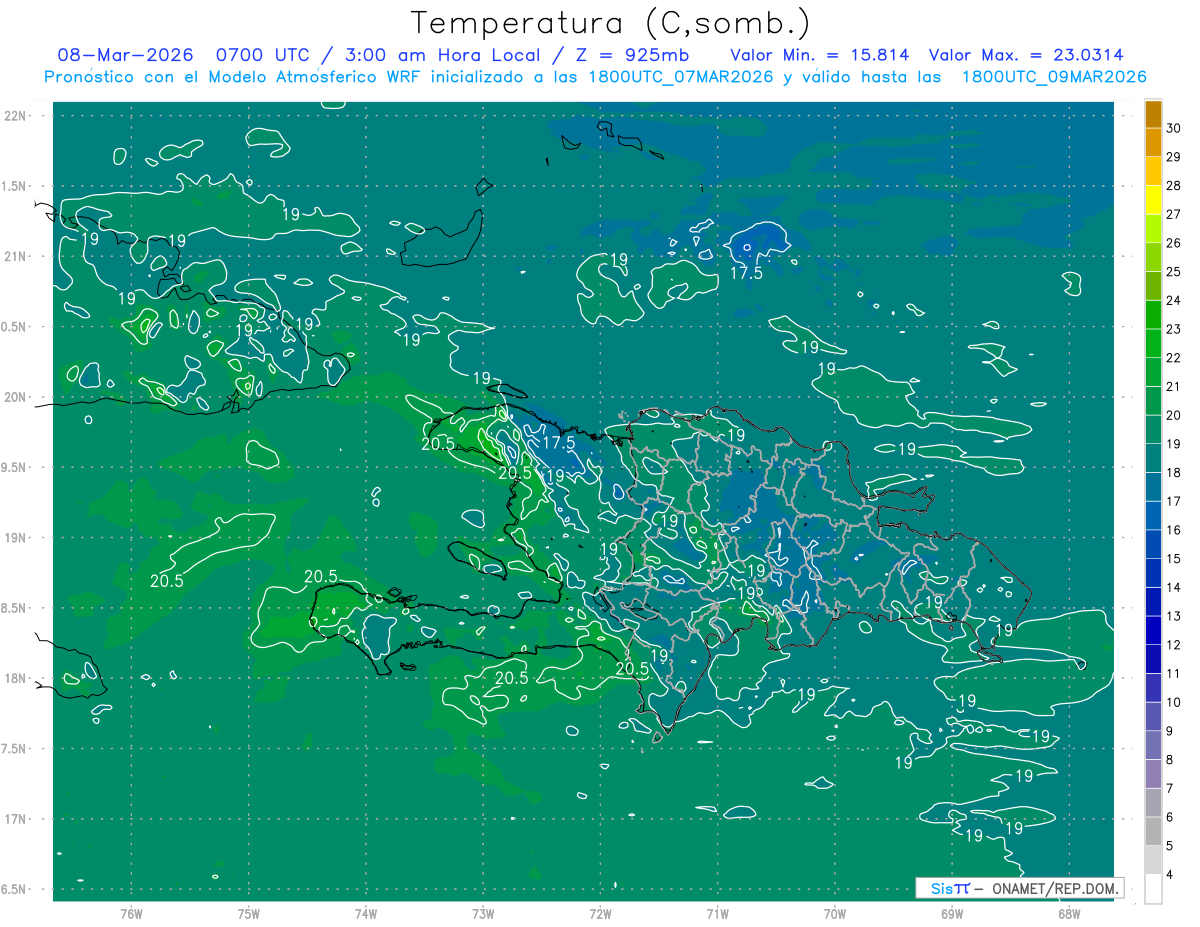
Task: Click the "72W" longitude axis label
Action: (600, 913)
